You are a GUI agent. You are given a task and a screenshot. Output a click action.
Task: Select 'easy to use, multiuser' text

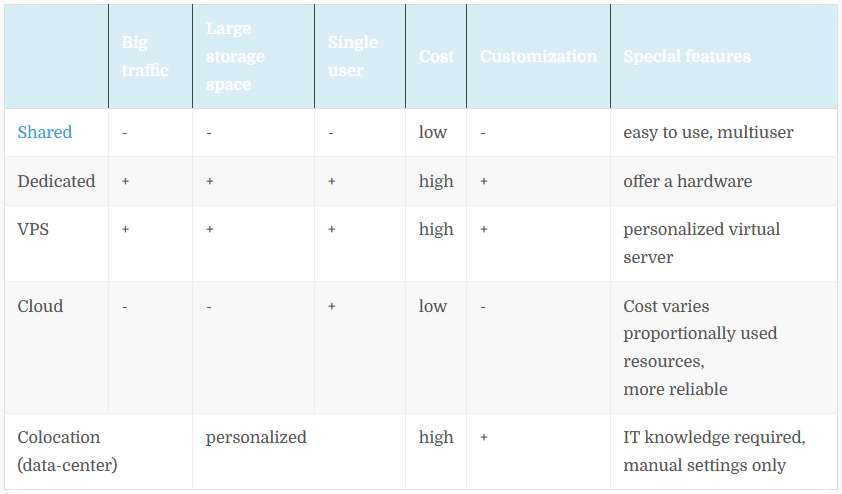708,132
